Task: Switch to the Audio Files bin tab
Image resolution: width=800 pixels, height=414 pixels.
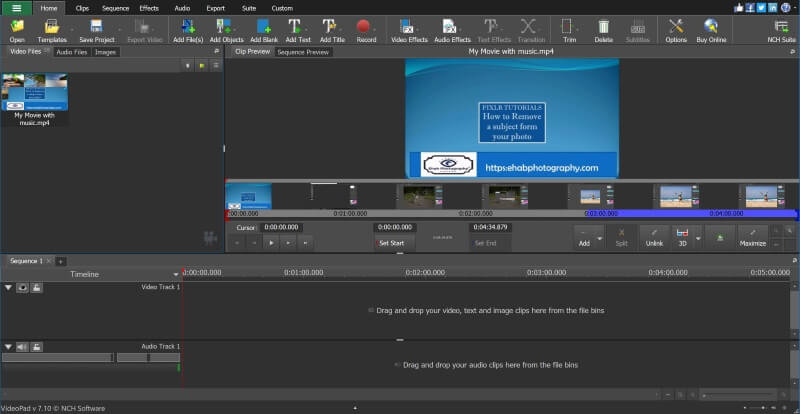Action: (71, 52)
